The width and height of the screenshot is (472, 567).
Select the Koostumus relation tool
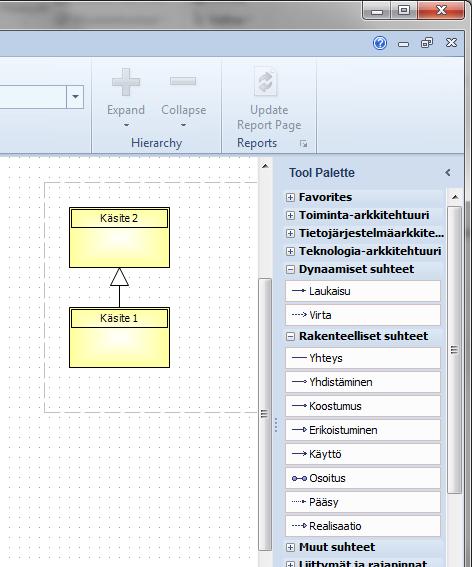pos(363,406)
